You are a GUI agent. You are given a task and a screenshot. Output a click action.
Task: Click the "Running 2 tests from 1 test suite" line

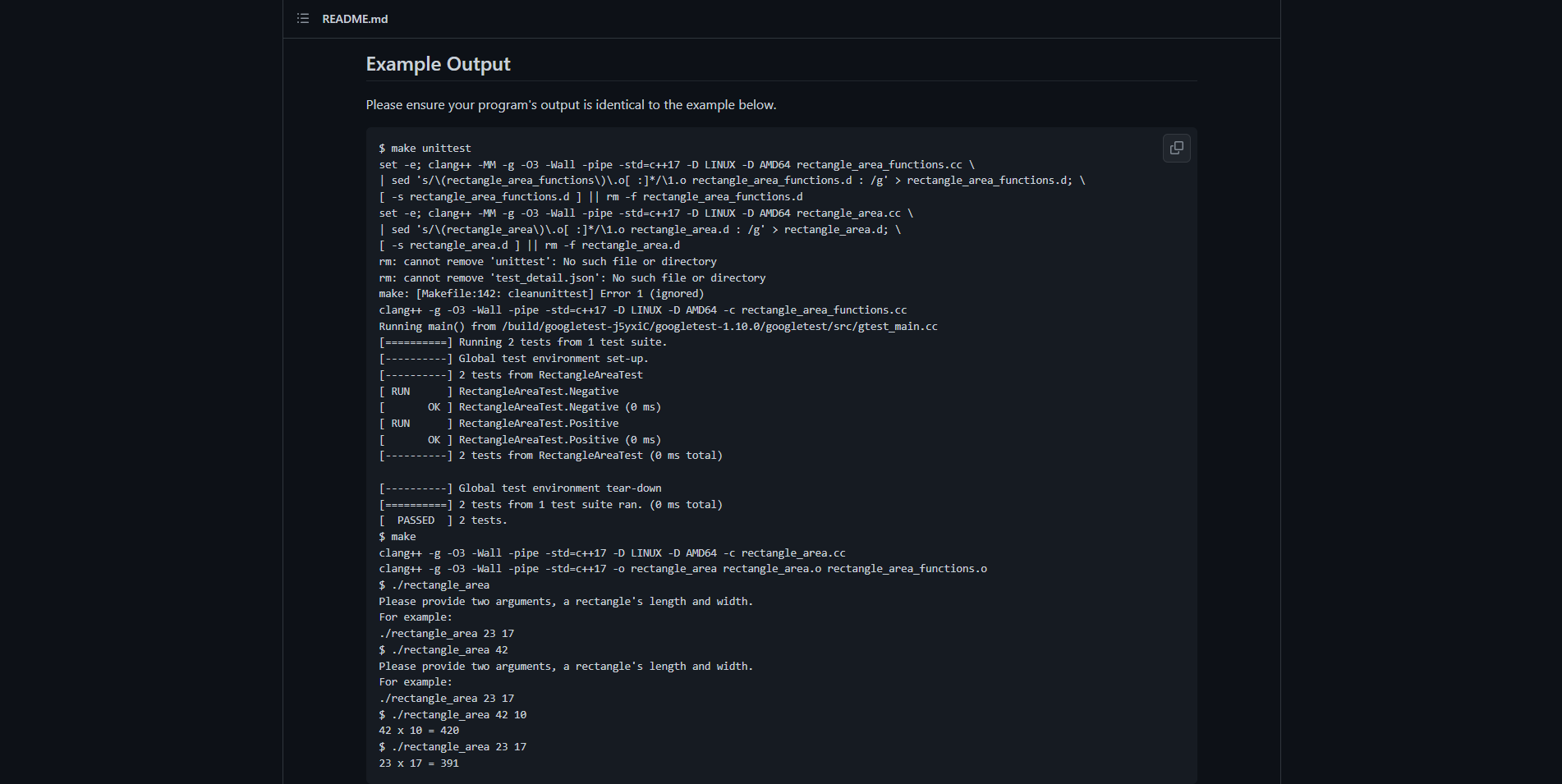pos(522,342)
